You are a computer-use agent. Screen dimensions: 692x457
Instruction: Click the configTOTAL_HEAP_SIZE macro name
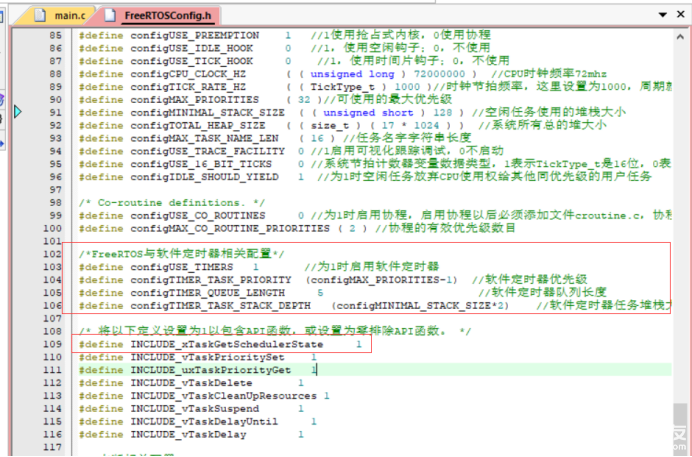point(198,125)
